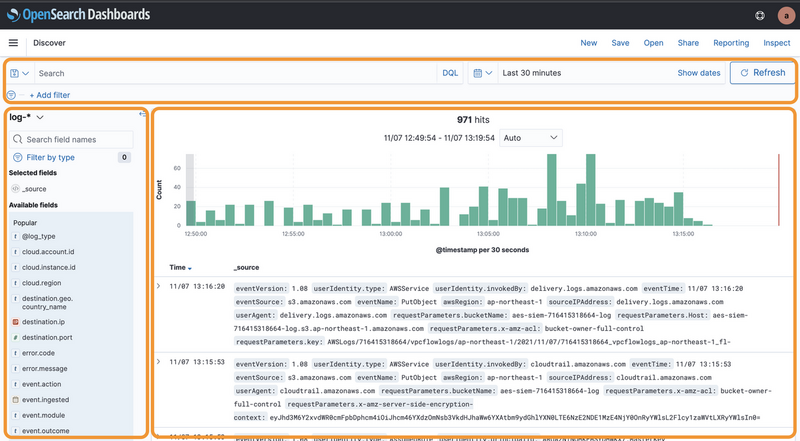Click the Discover breadcrumb
Image resolution: width=800 pixels, height=441 pixels.
pos(49,43)
